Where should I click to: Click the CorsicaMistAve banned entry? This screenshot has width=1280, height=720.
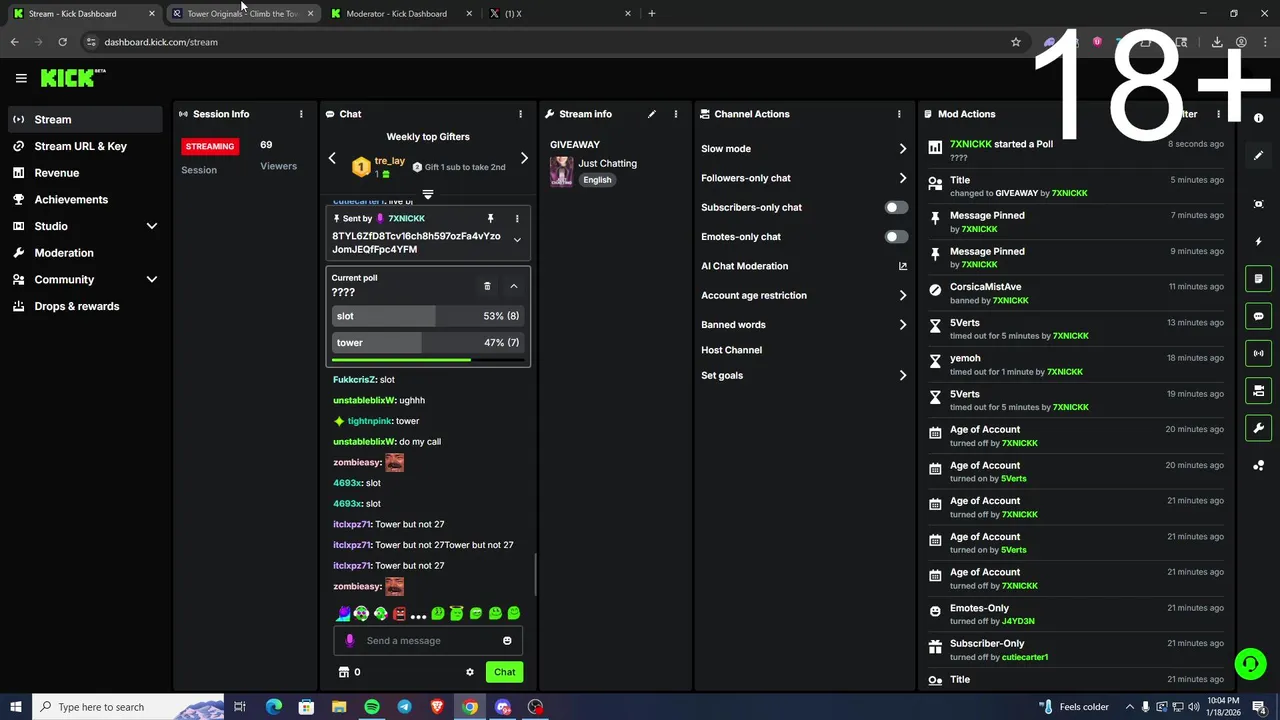[1076, 293]
